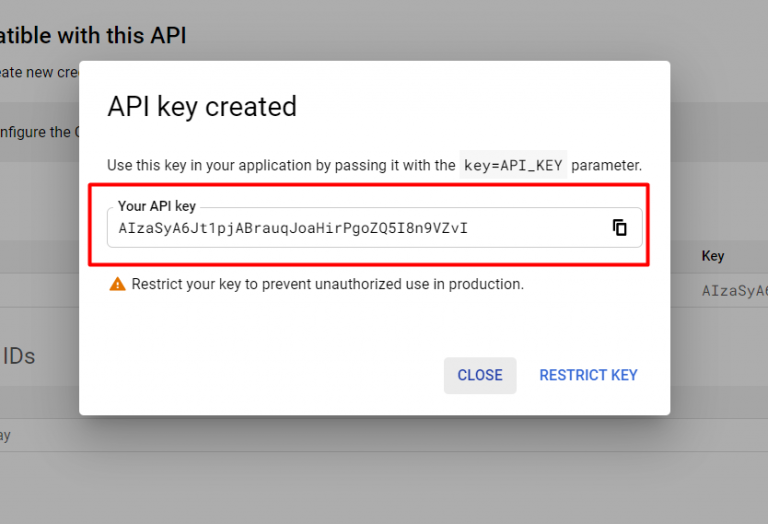The width and height of the screenshot is (768, 524).
Task: Close the API key created dialog
Action: click(x=480, y=375)
